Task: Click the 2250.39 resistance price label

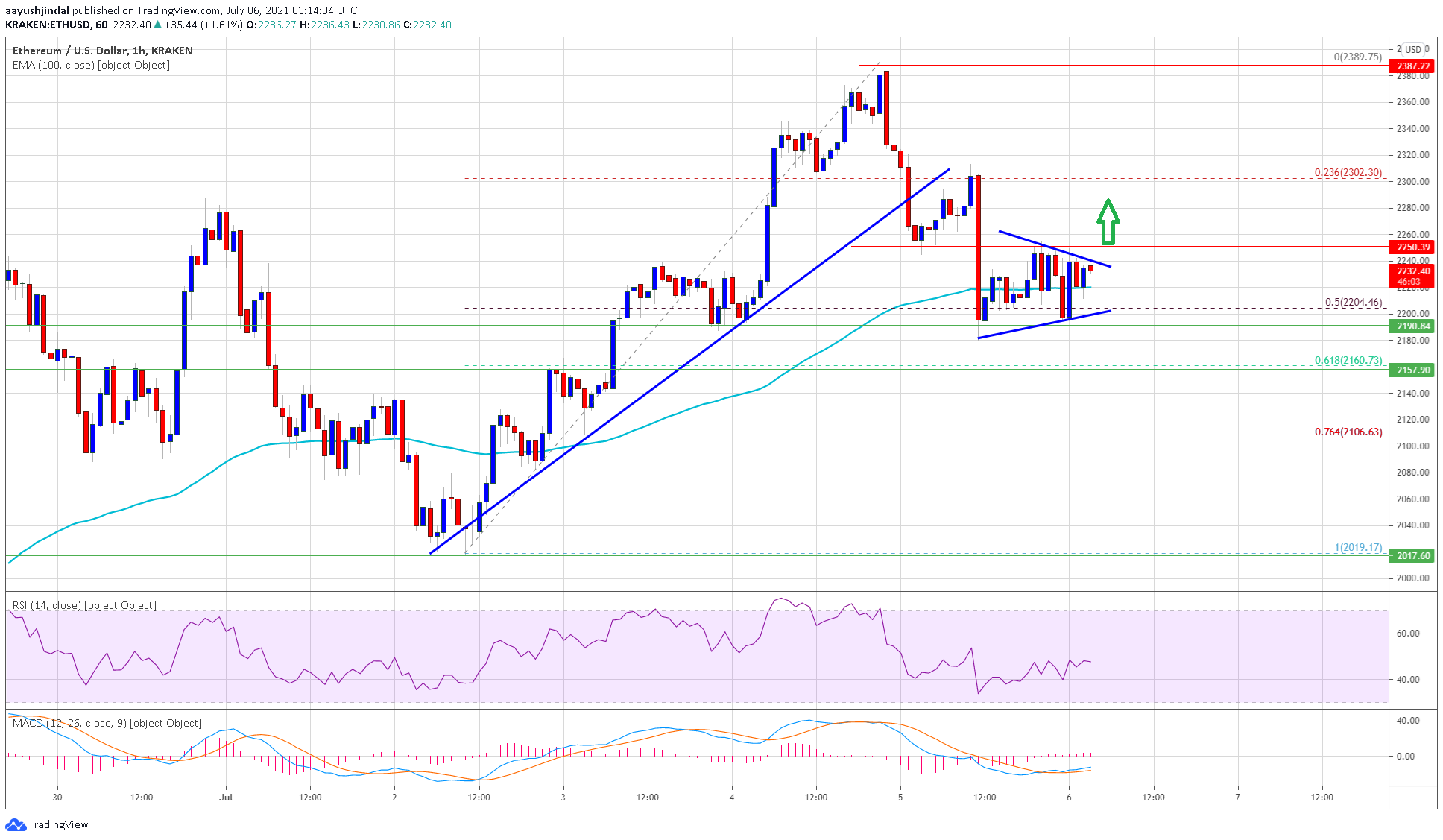Action: click(1412, 247)
